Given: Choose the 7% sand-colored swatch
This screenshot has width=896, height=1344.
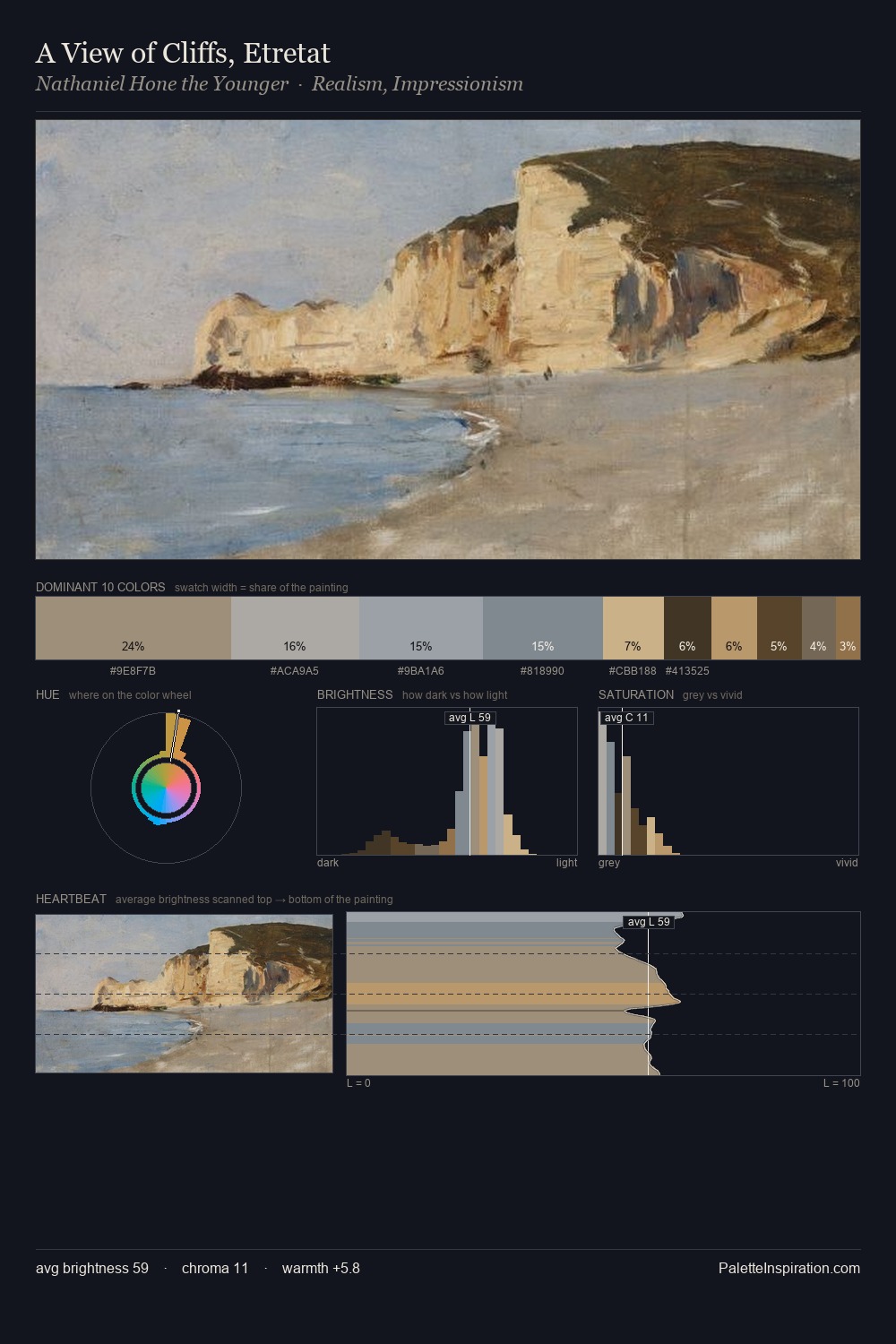Looking at the screenshot, I should point(633,628).
